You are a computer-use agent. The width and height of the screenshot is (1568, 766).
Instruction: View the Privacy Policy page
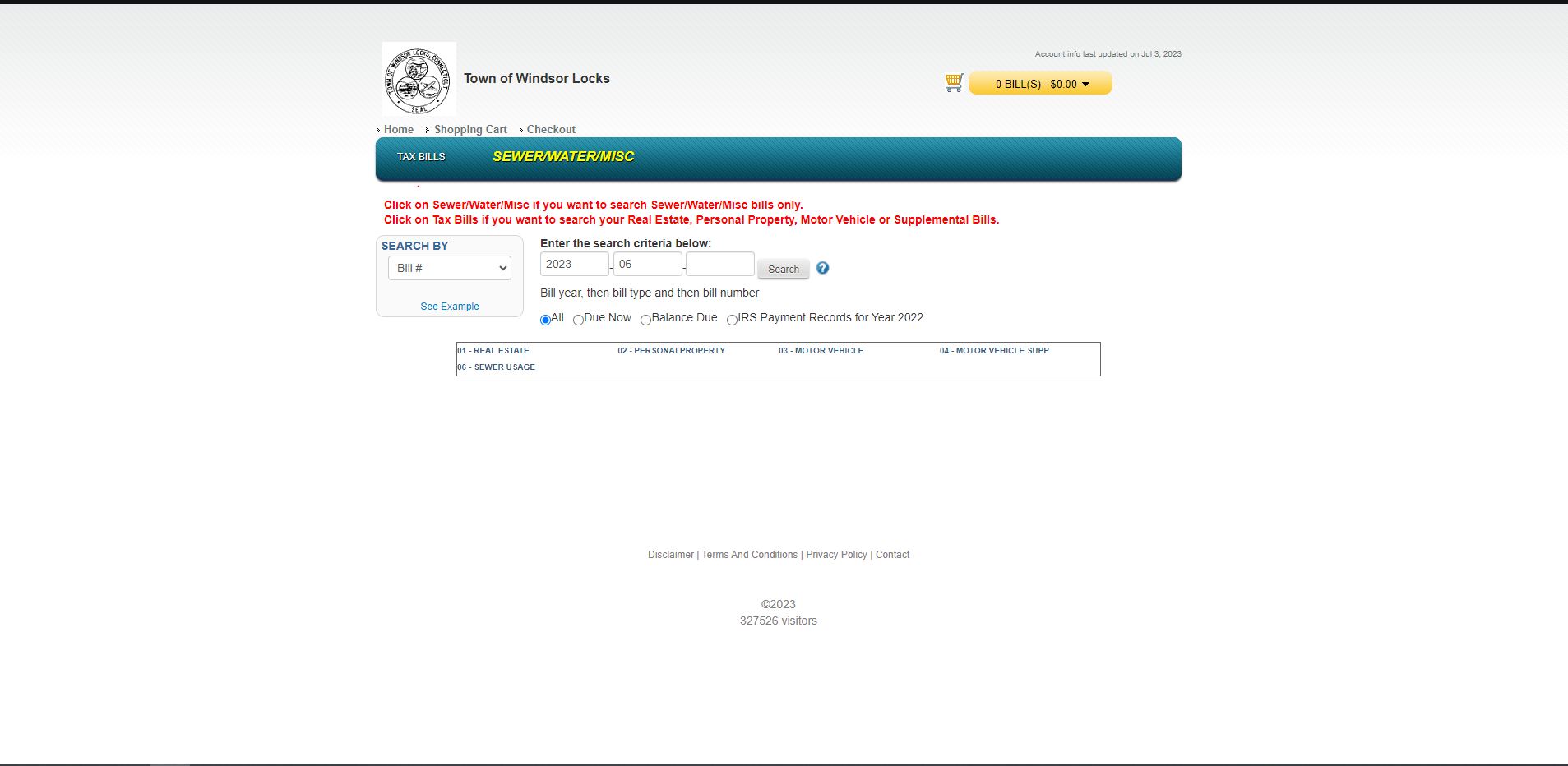(836, 554)
